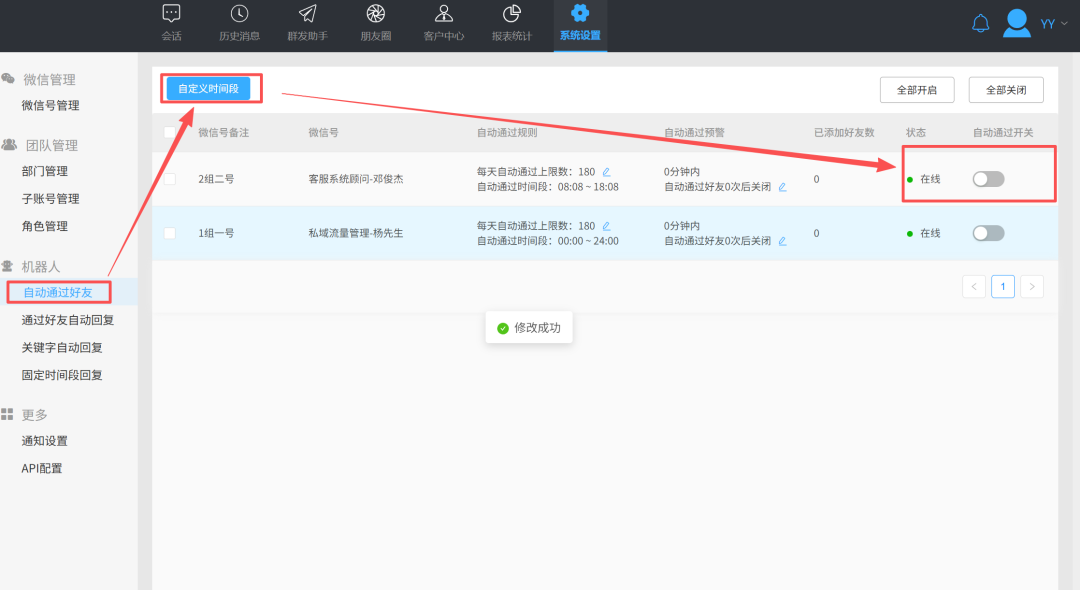Click the 更多 grid icon

[7, 414]
